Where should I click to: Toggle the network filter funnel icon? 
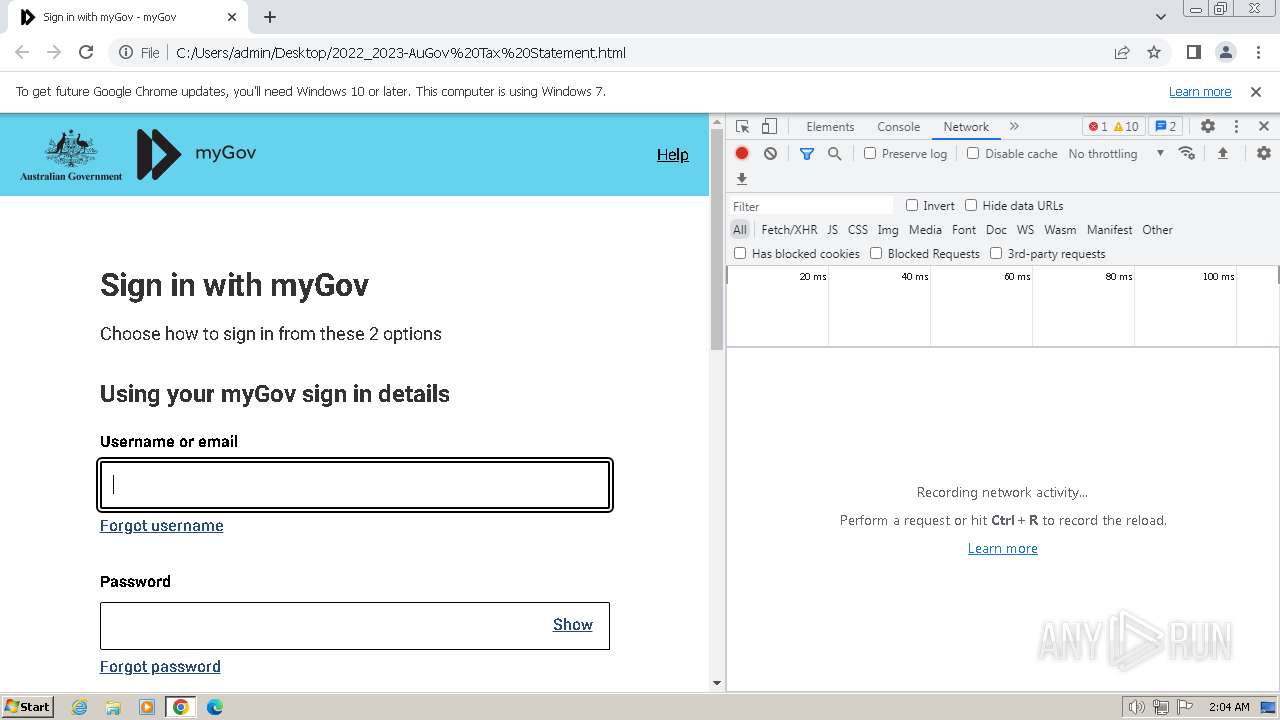807,153
